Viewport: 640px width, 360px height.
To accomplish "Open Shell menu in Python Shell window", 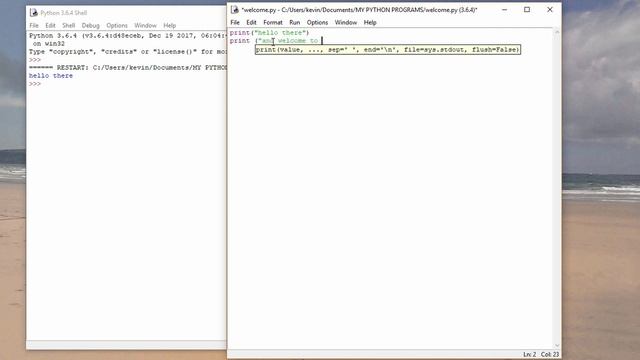I will tap(69, 25).
